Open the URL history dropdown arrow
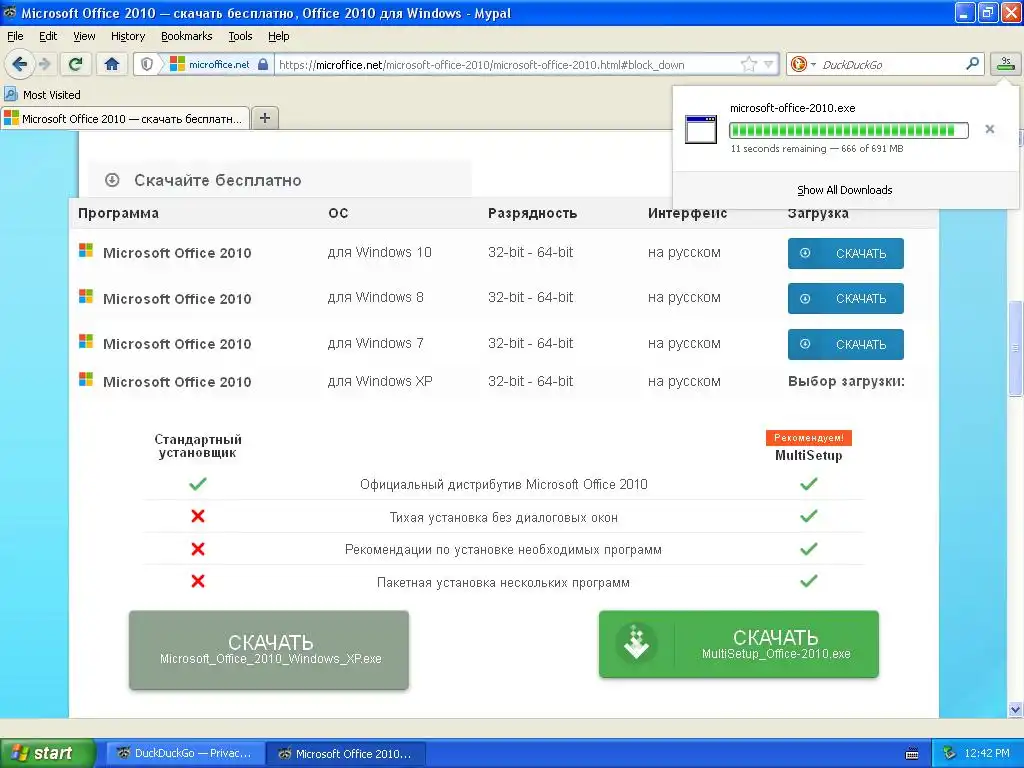1024x768 pixels. click(769, 64)
